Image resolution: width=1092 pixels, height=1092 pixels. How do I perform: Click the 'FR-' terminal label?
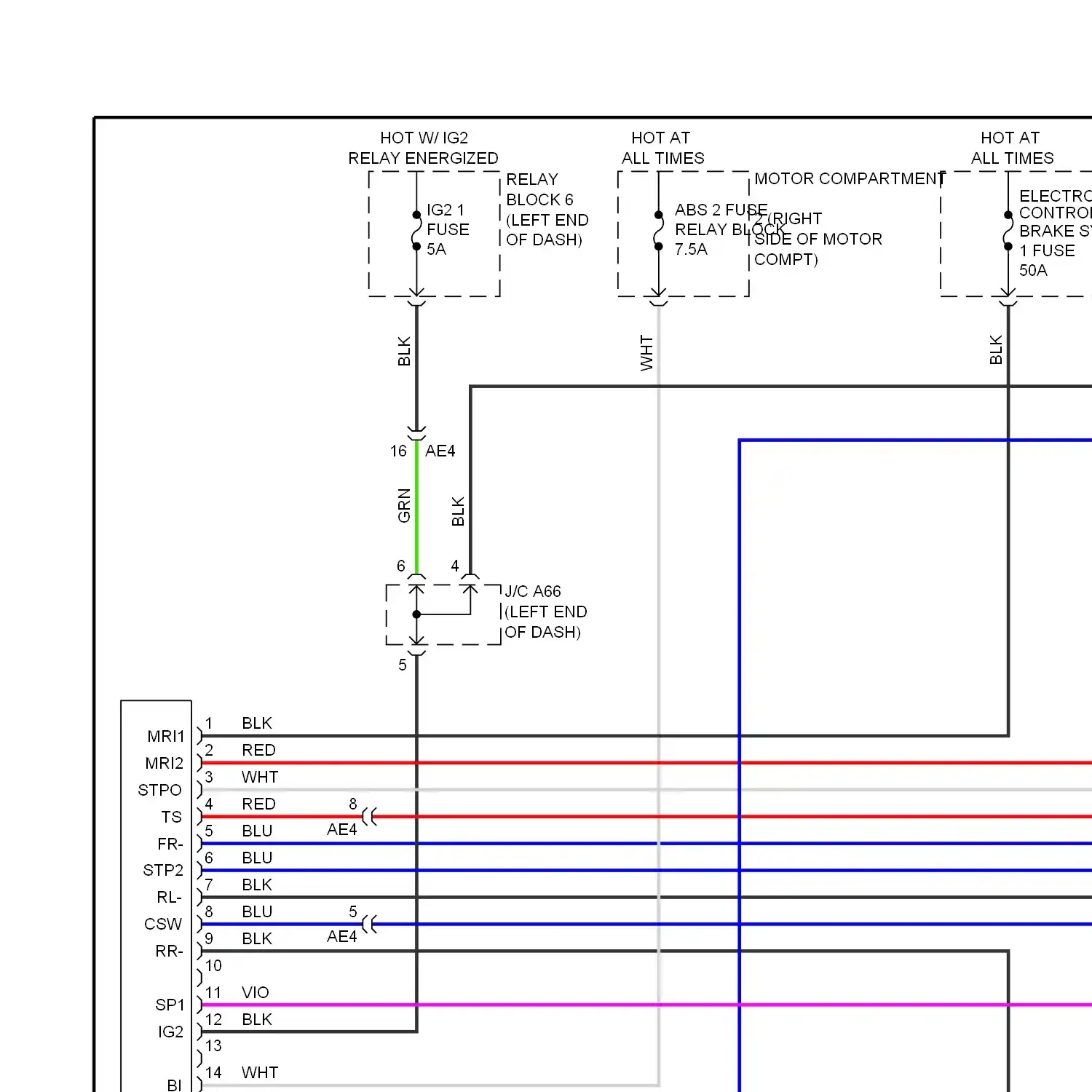click(x=170, y=844)
